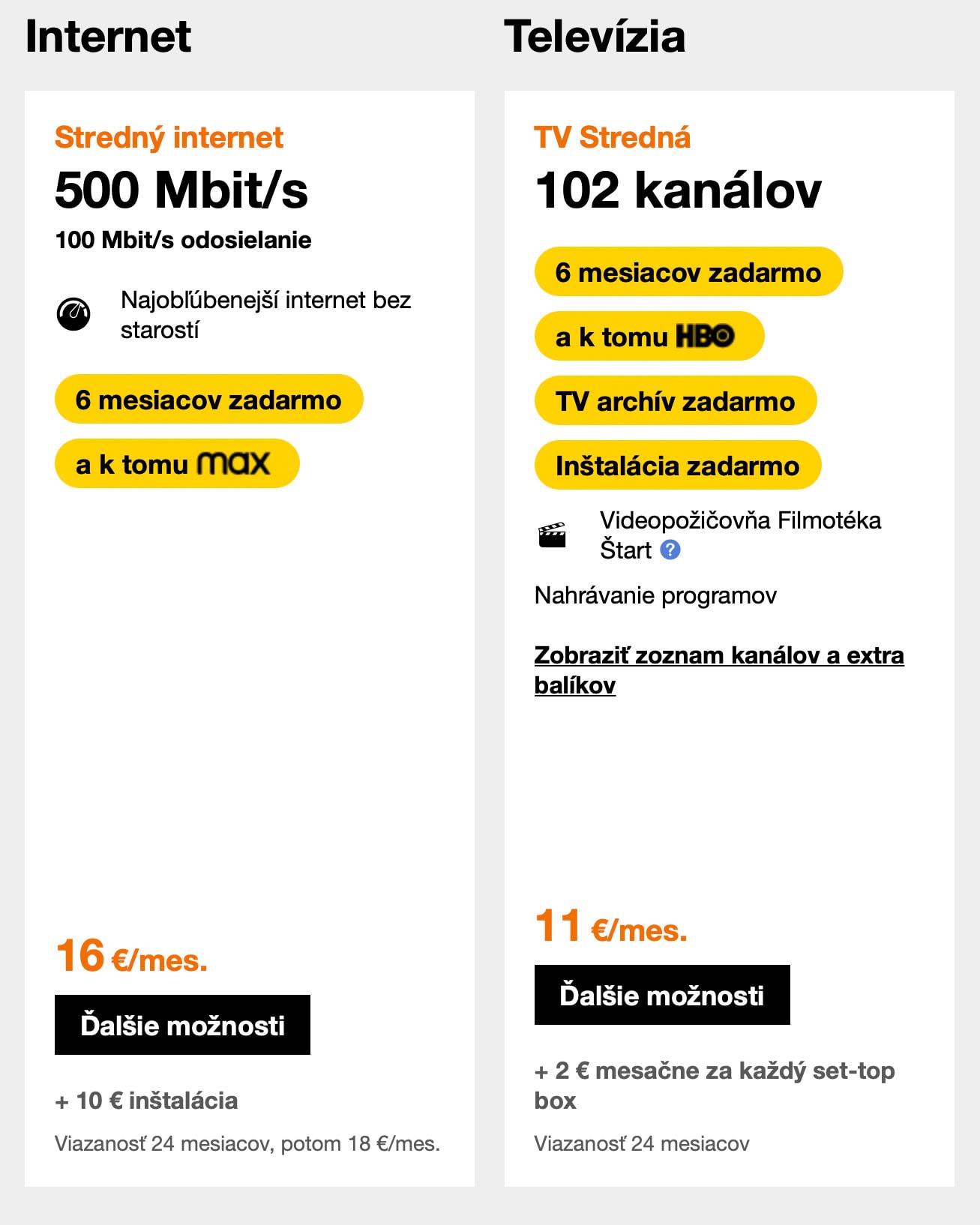Click the Stredný internet plan title
The width and height of the screenshot is (980, 1225).
pos(169,137)
